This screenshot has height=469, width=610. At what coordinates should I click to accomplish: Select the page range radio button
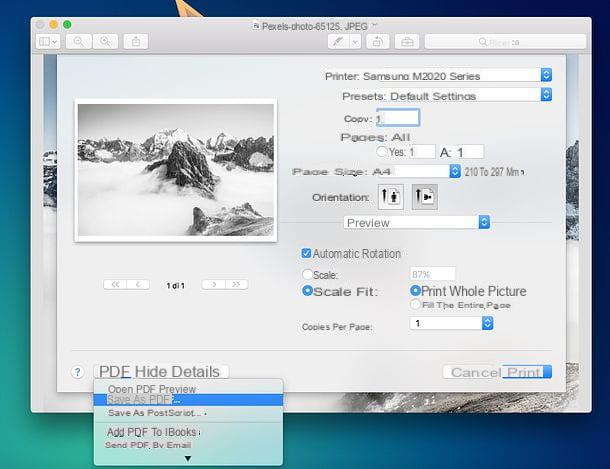pyautogui.click(x=382, y=151)
